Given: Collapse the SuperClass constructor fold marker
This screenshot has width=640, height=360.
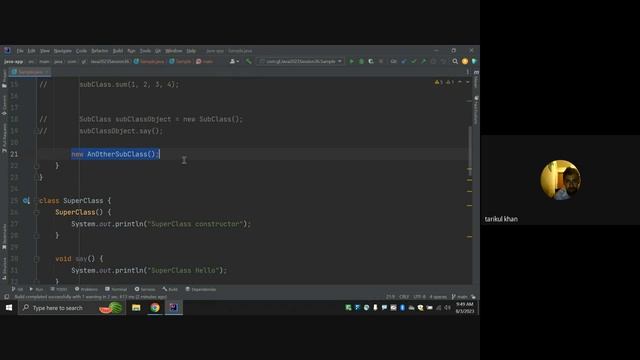Looking at the screenshot, I should coord(36,212).
